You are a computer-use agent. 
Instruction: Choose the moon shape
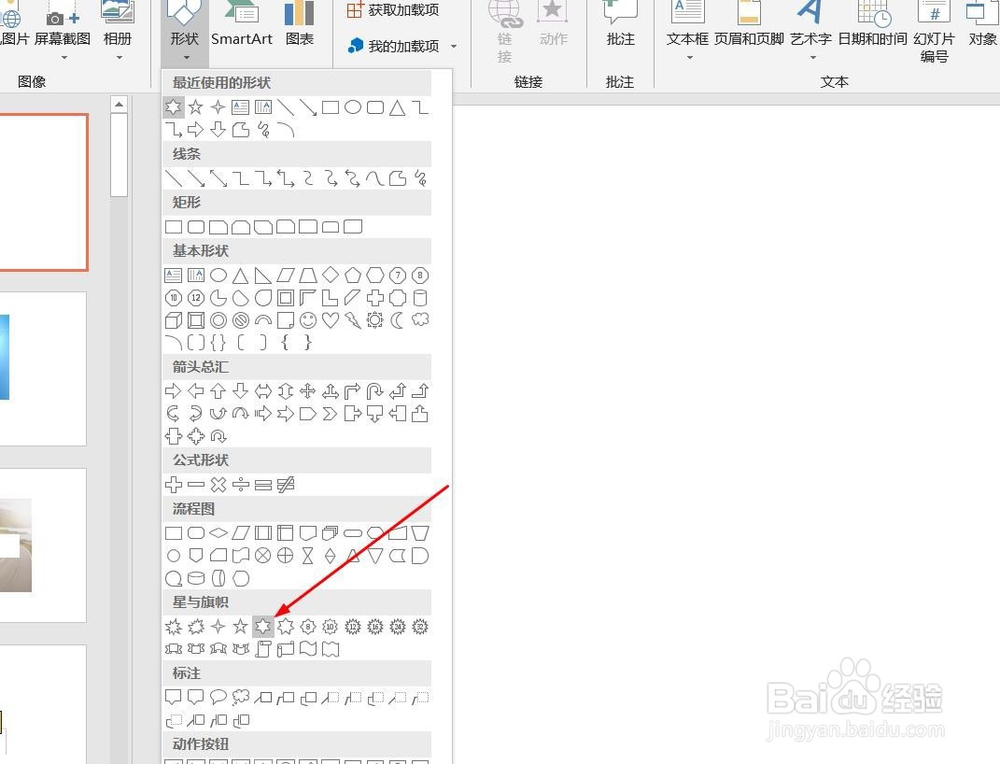coord(397,320)
